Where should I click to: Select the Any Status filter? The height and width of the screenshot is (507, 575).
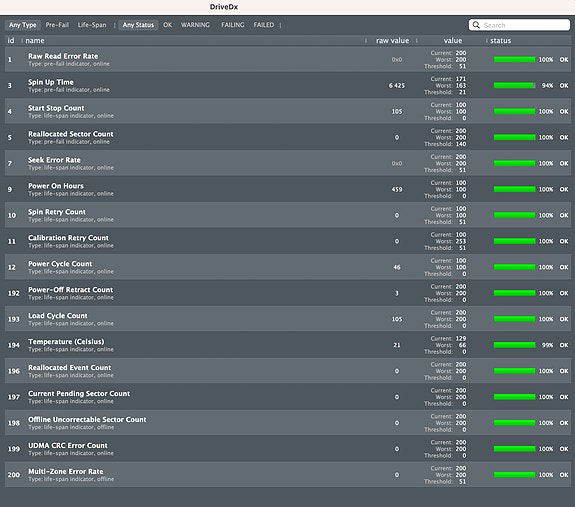point(138,25)
